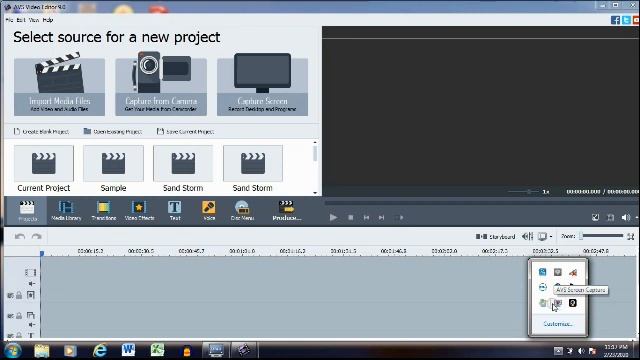
Task: Open the audio mixer icon beside Storyboard
Action: (527, 236)
